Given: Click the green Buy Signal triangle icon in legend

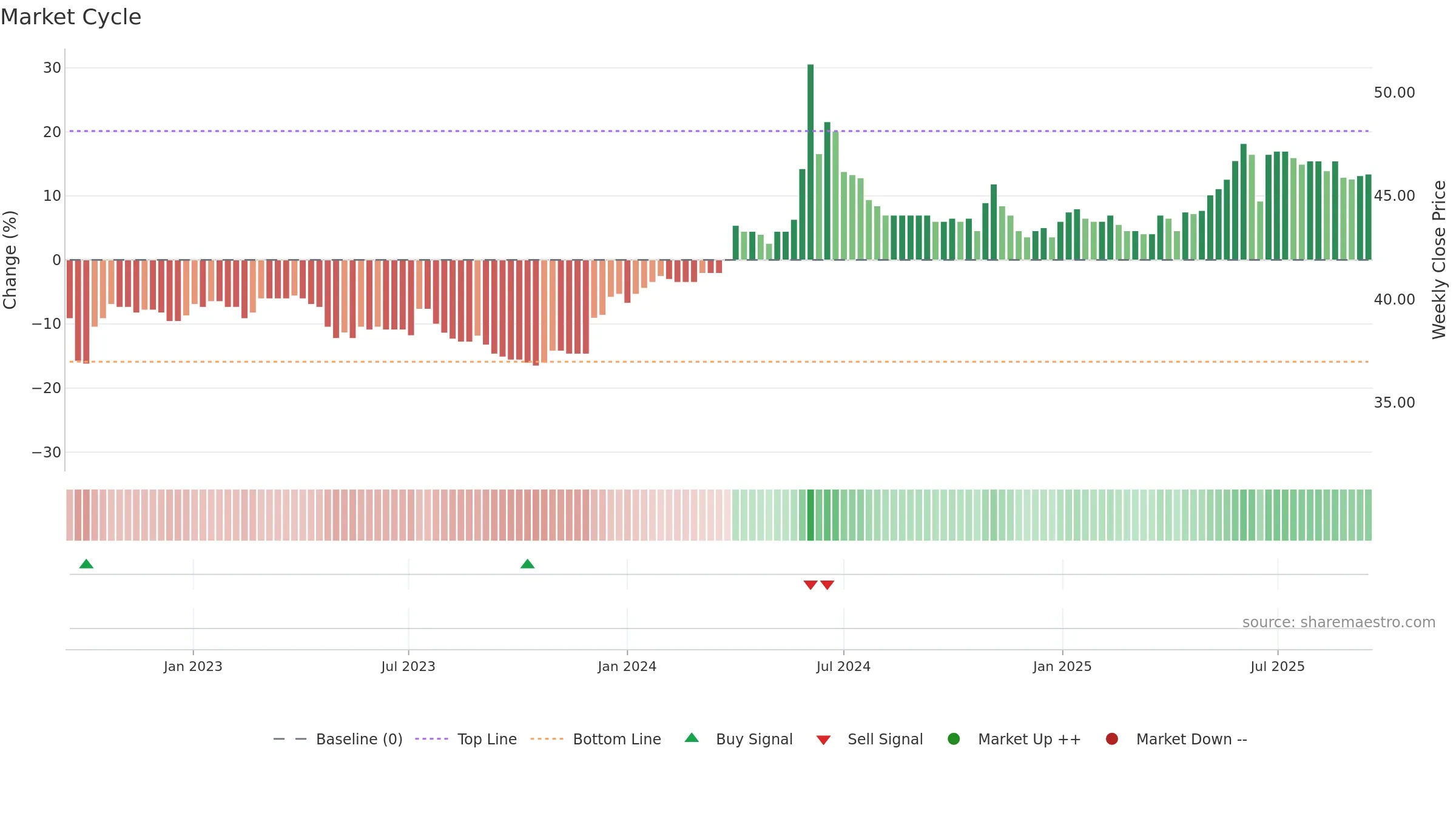Looking at the screenshot, I should pos(692,738).
